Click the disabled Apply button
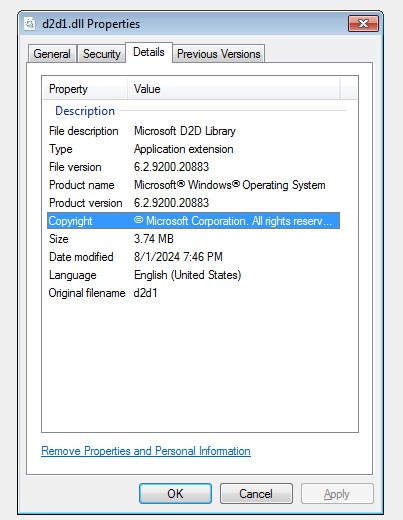The height and width of the screenshot is (520, 403). pyautogui.click(x=337, y=494)
